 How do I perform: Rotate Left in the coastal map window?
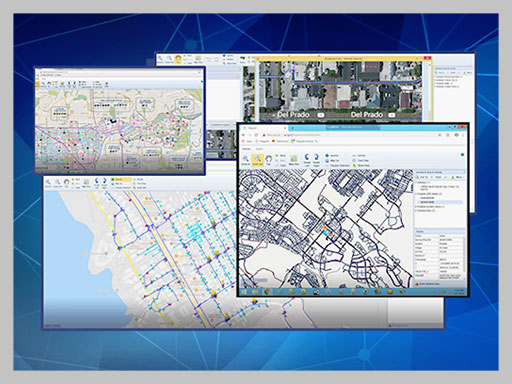pos(97,183)
